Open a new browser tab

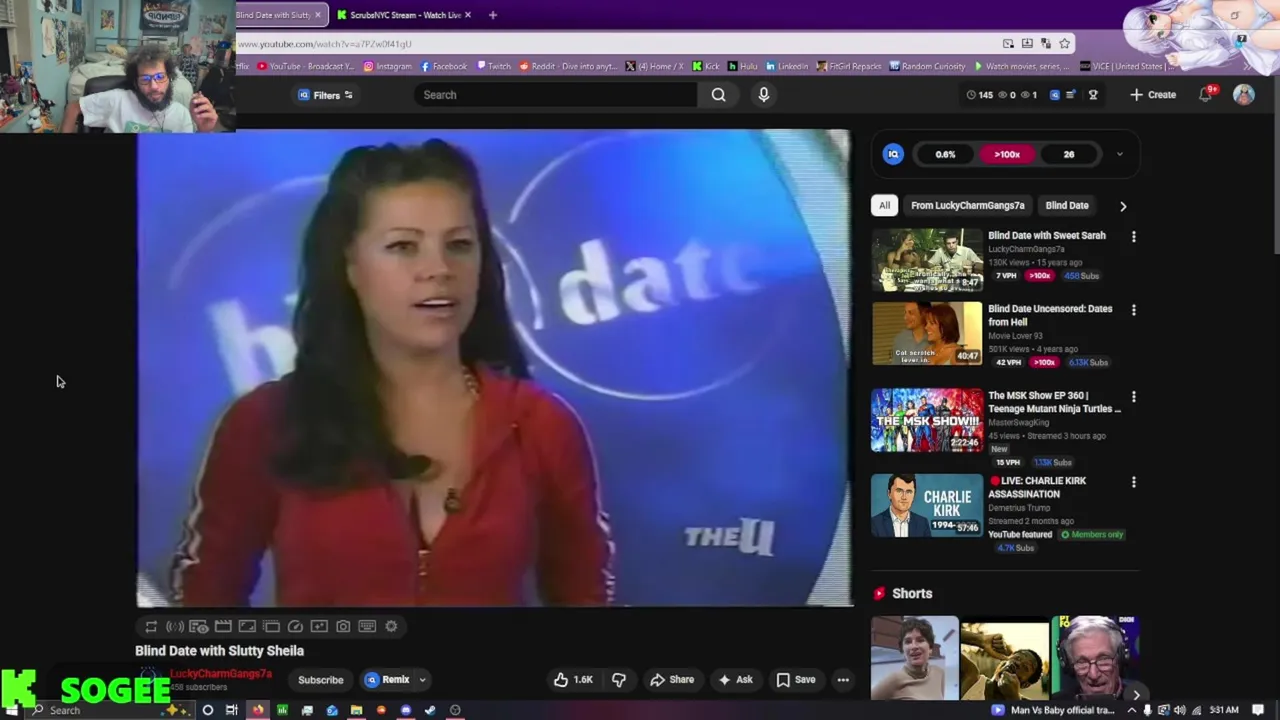pos(494,15)
